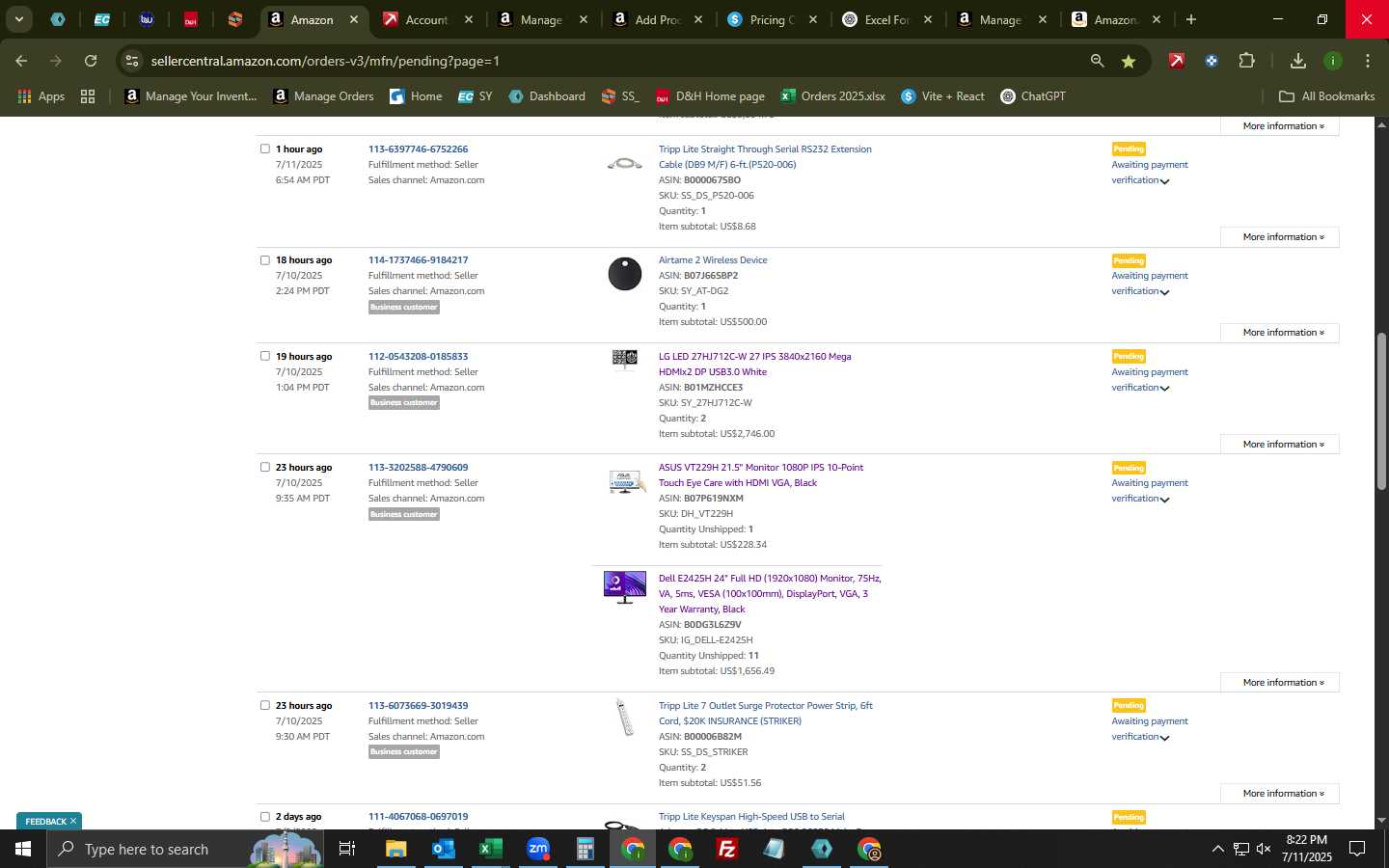This screenshot has width=1389, height=868.
Task: Open Windows notification center icon
Action: pos(1357,849)
